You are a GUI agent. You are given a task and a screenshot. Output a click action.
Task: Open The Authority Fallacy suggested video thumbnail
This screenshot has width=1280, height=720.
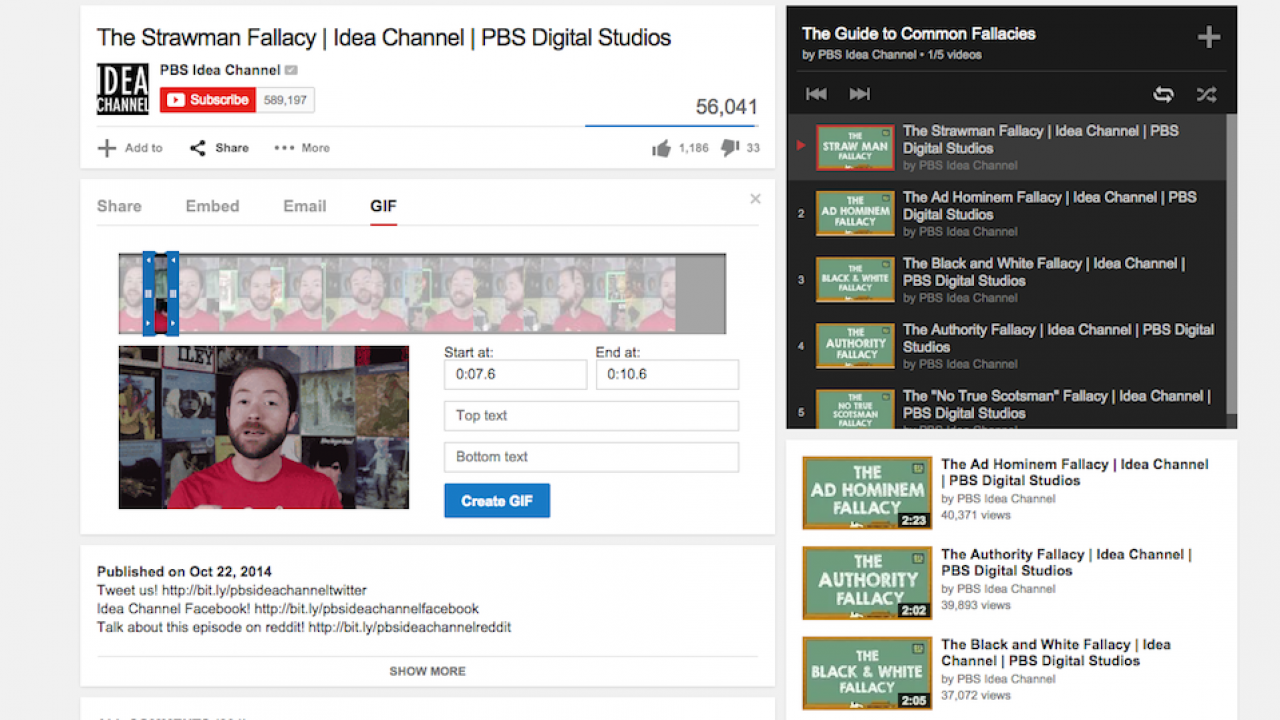coord(866,582)
